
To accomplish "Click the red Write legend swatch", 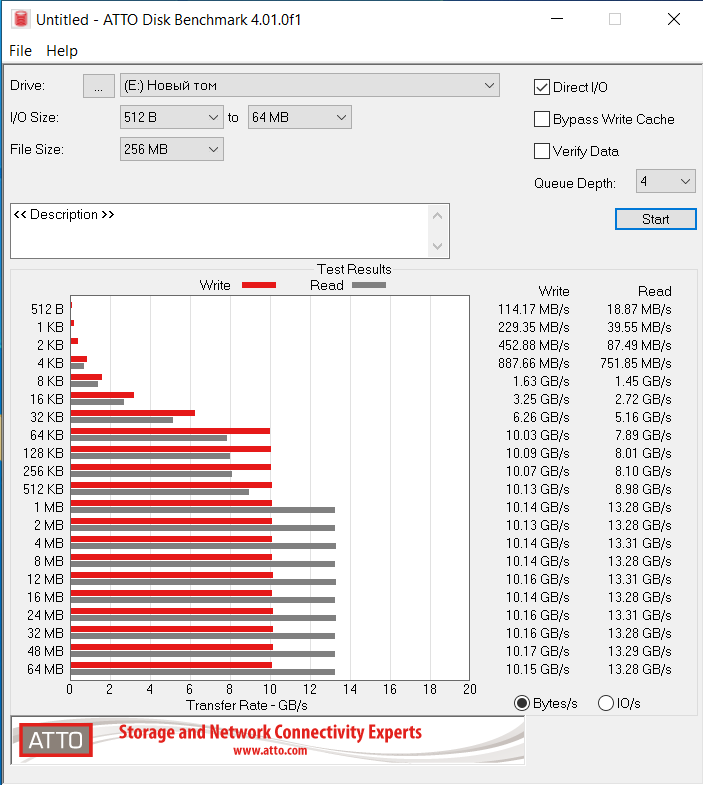I will (259, 285).
